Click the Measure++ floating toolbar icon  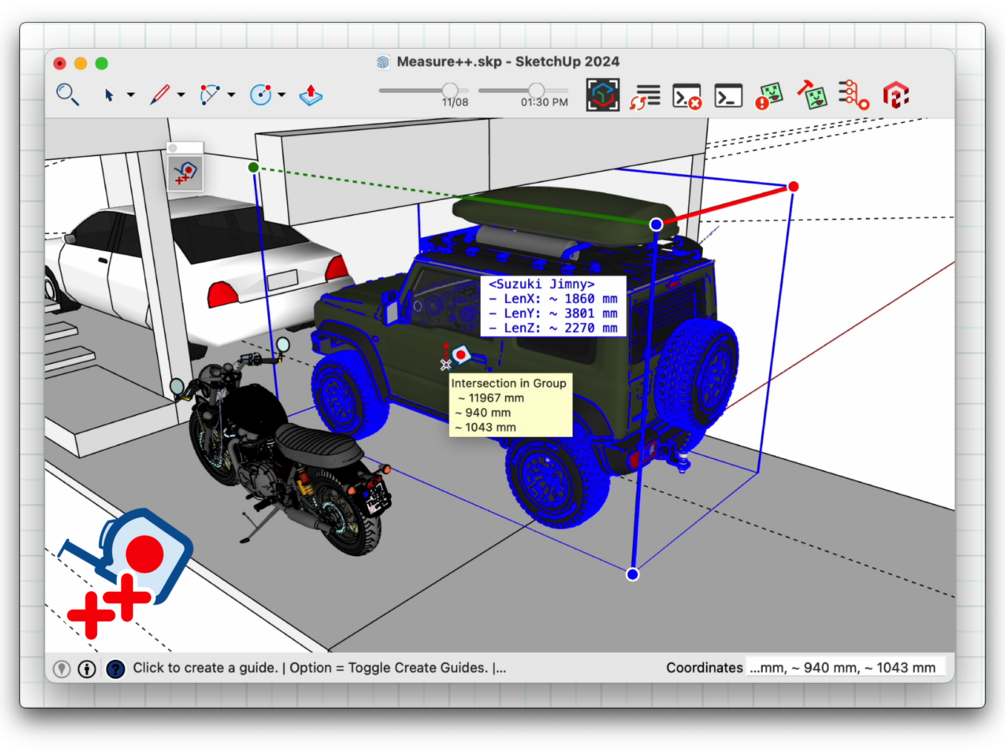coord(185,173)
